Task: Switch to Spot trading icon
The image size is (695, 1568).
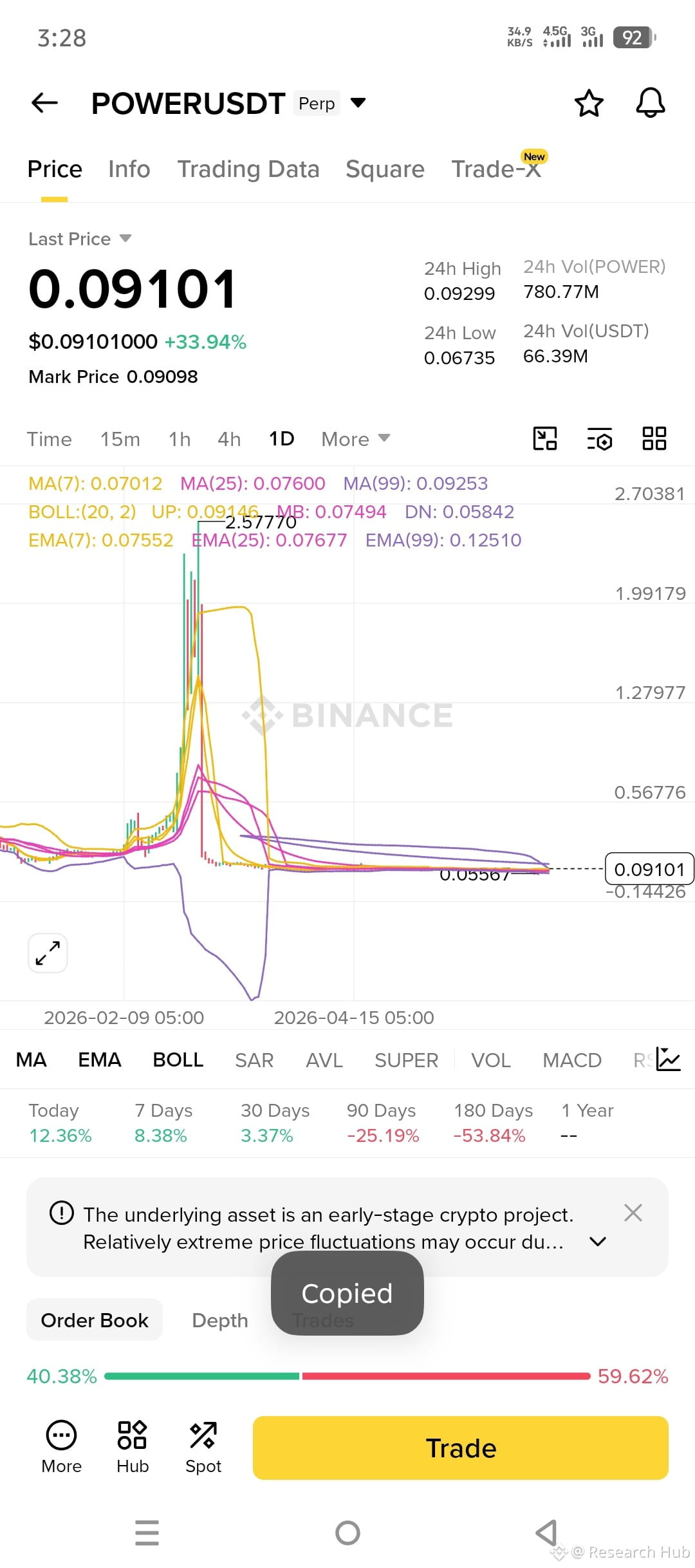Action: (x=203, y=1448)
